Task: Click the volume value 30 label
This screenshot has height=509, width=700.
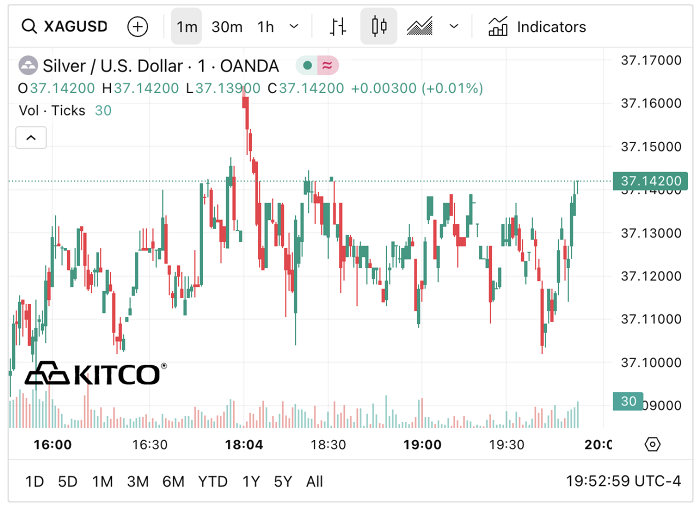Action: pos(628,401)
